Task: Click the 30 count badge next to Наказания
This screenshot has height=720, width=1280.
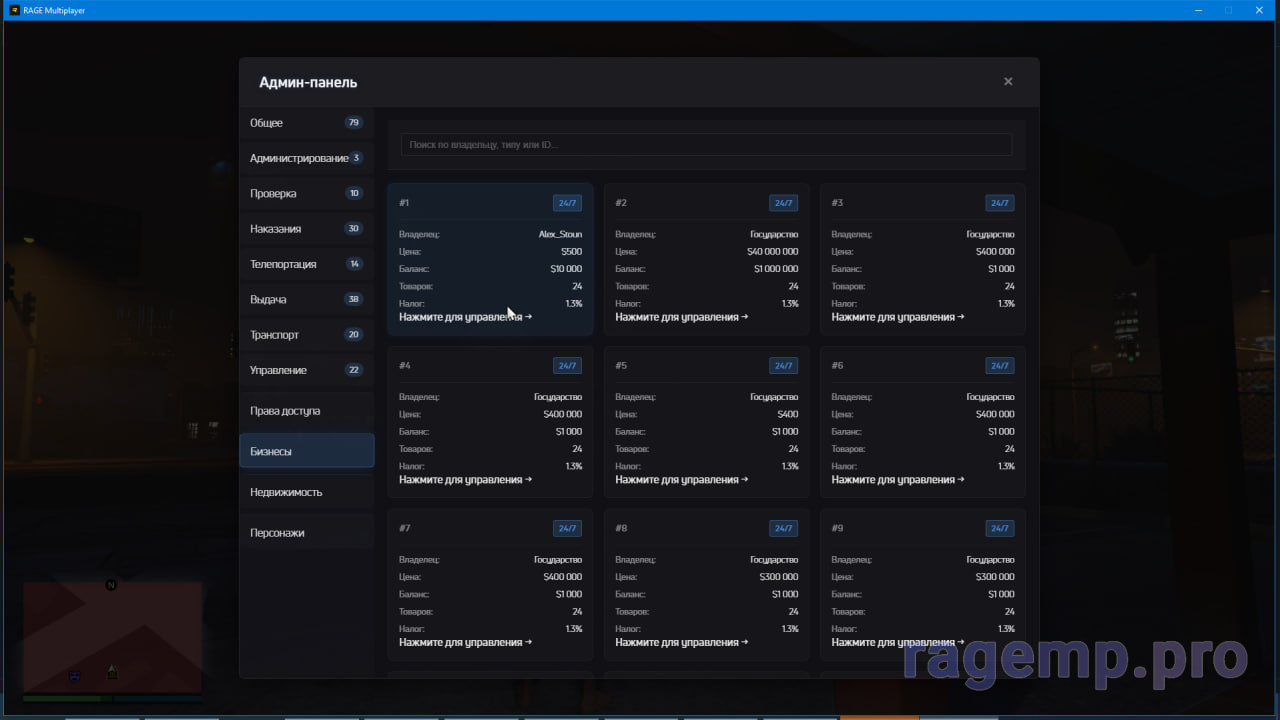Action: (x=353, y=229)
